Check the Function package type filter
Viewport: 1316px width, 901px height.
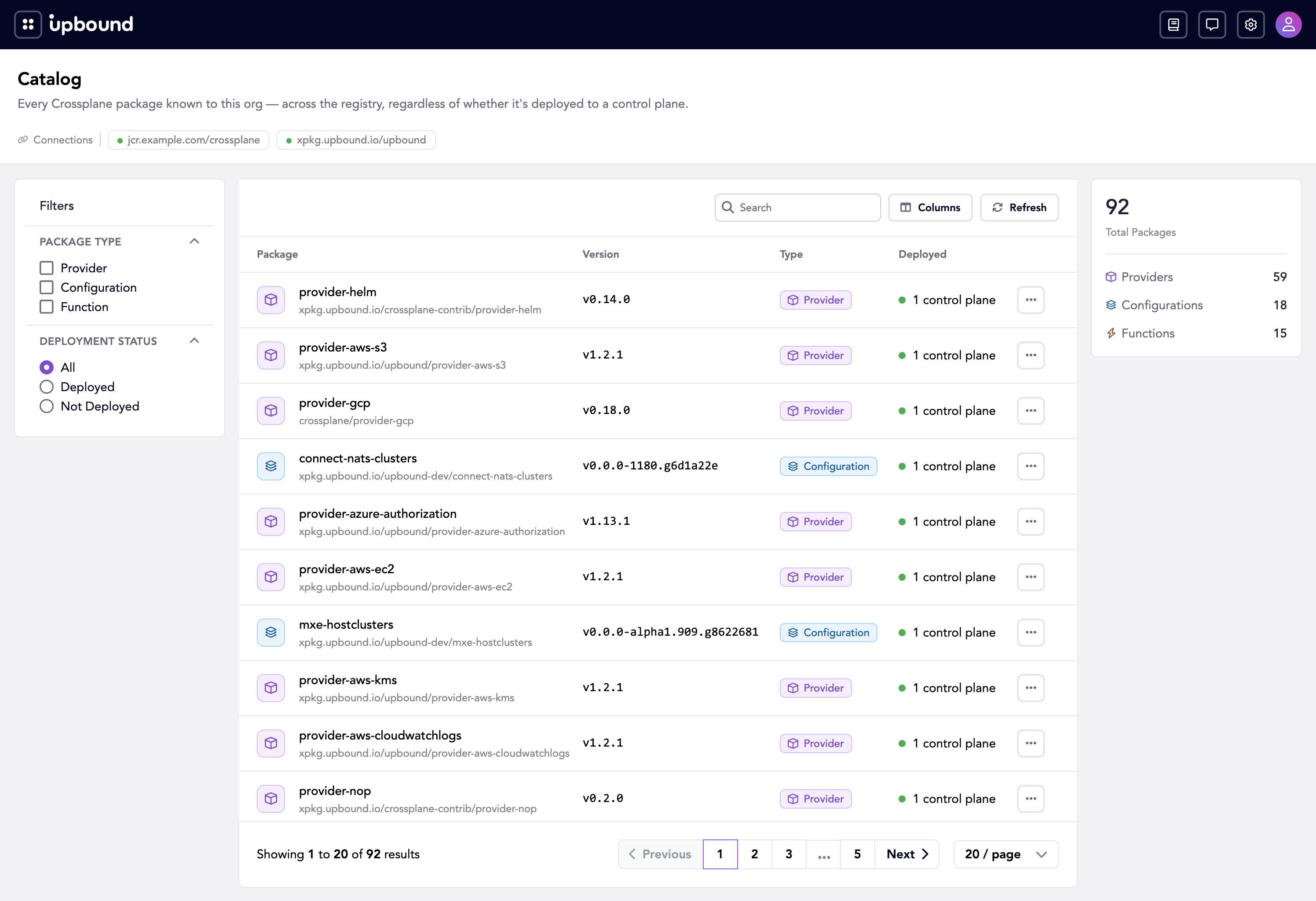pyautogui.click(x=47, y=307)
